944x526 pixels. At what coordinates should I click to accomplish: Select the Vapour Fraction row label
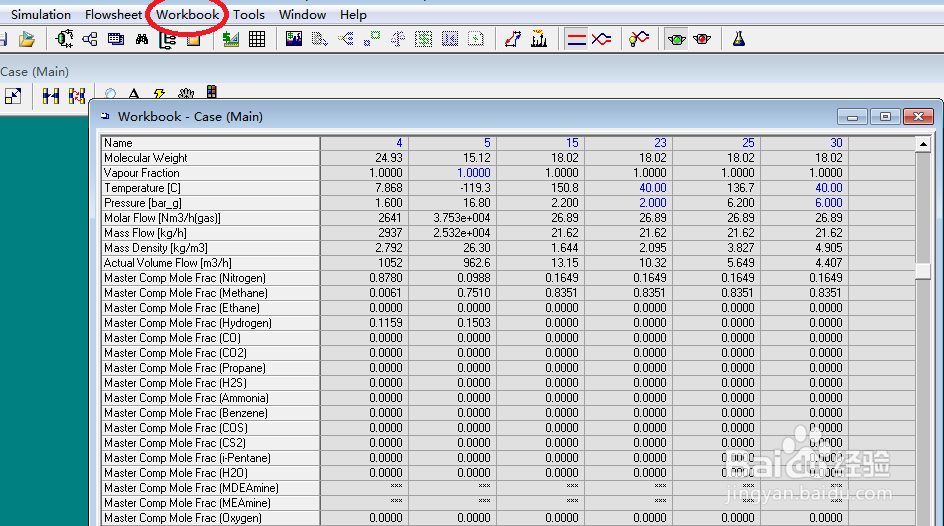tap(210, 173)
